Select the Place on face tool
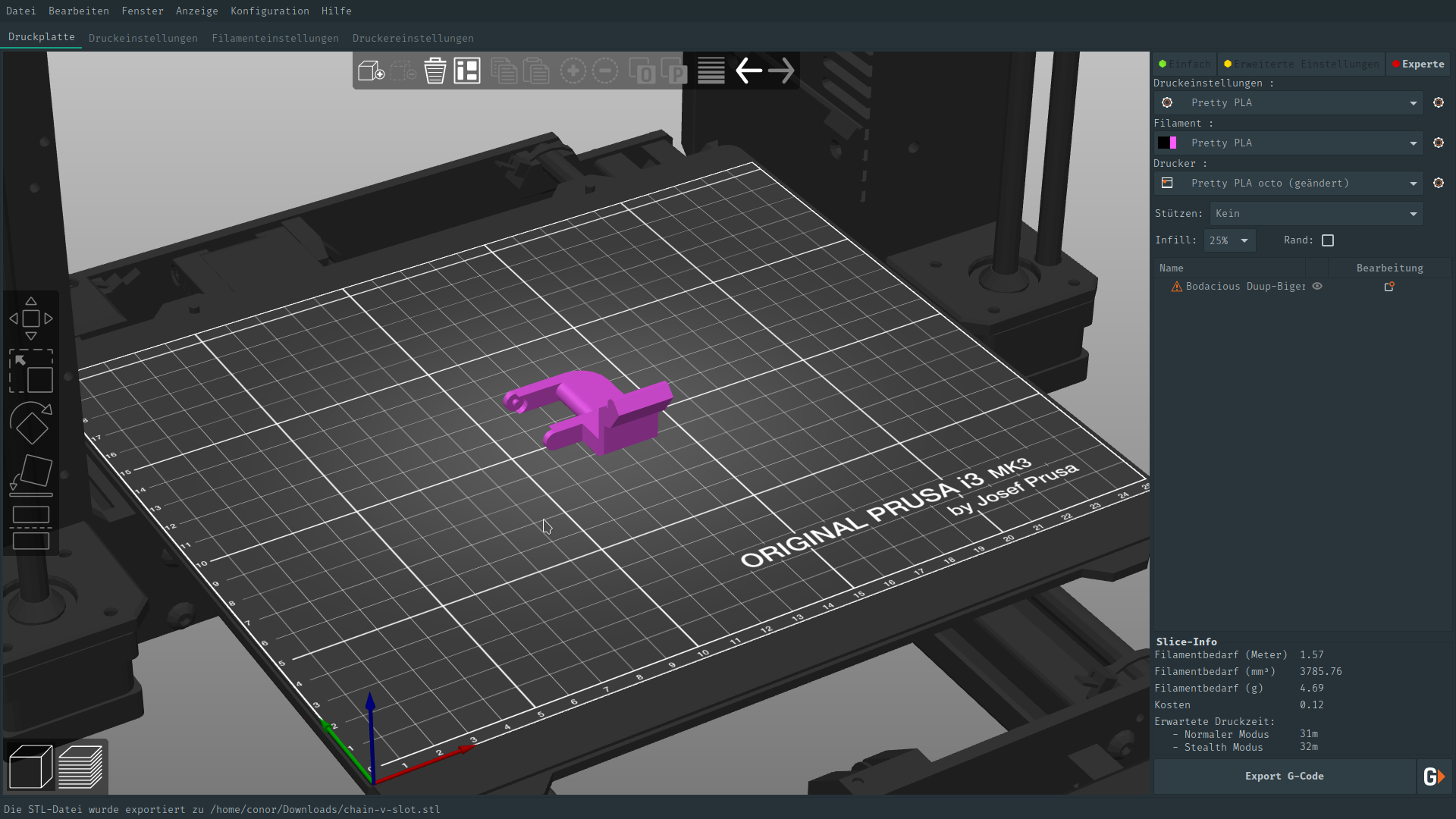This screenshot has height=819, width=1456. pos(31,475)
